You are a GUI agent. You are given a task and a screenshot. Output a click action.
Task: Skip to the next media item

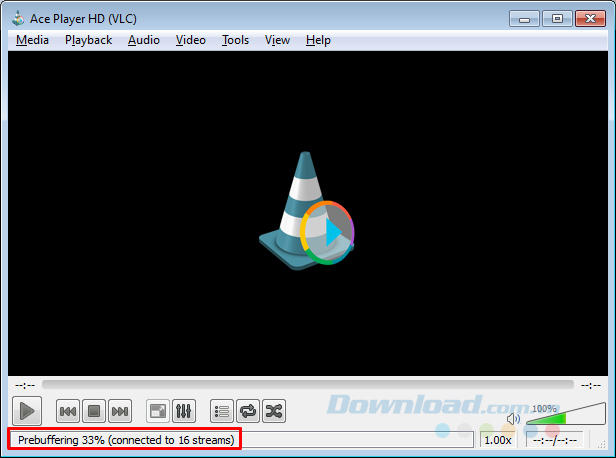(120, 411)
